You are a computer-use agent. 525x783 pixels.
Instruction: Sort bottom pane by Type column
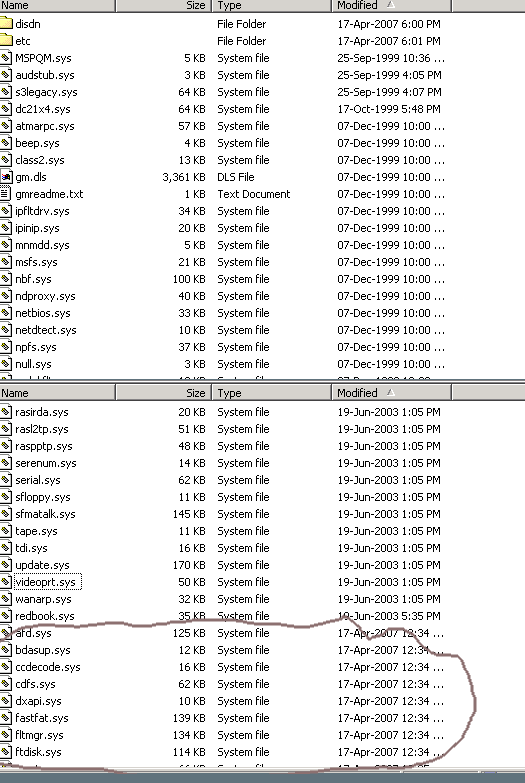(x=272, y=393)
